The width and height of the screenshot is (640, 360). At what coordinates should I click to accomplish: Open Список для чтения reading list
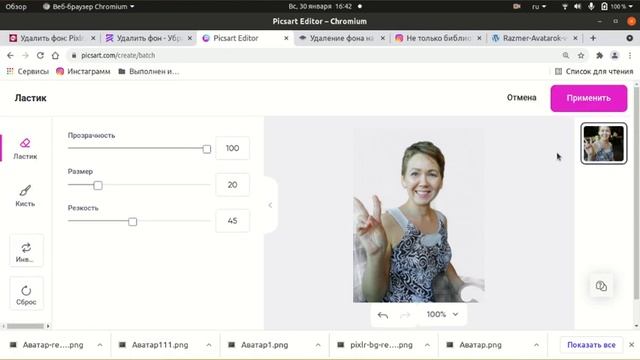(x=594, y=71)
